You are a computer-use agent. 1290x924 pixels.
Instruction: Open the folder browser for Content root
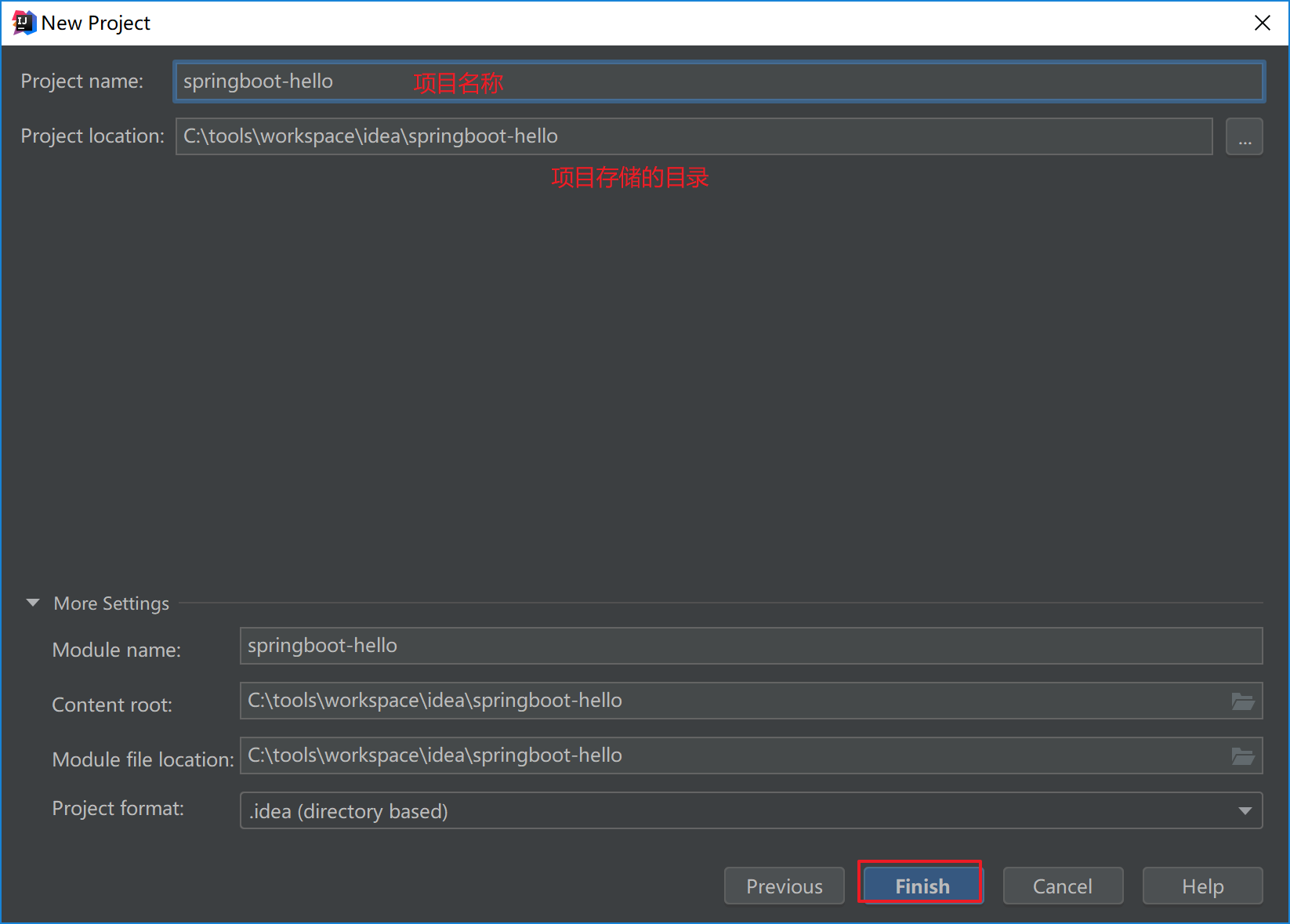tap(1243, 701)
